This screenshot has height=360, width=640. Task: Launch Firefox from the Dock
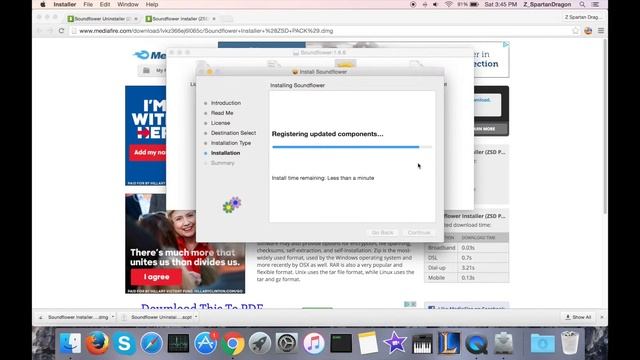[97, 343]
